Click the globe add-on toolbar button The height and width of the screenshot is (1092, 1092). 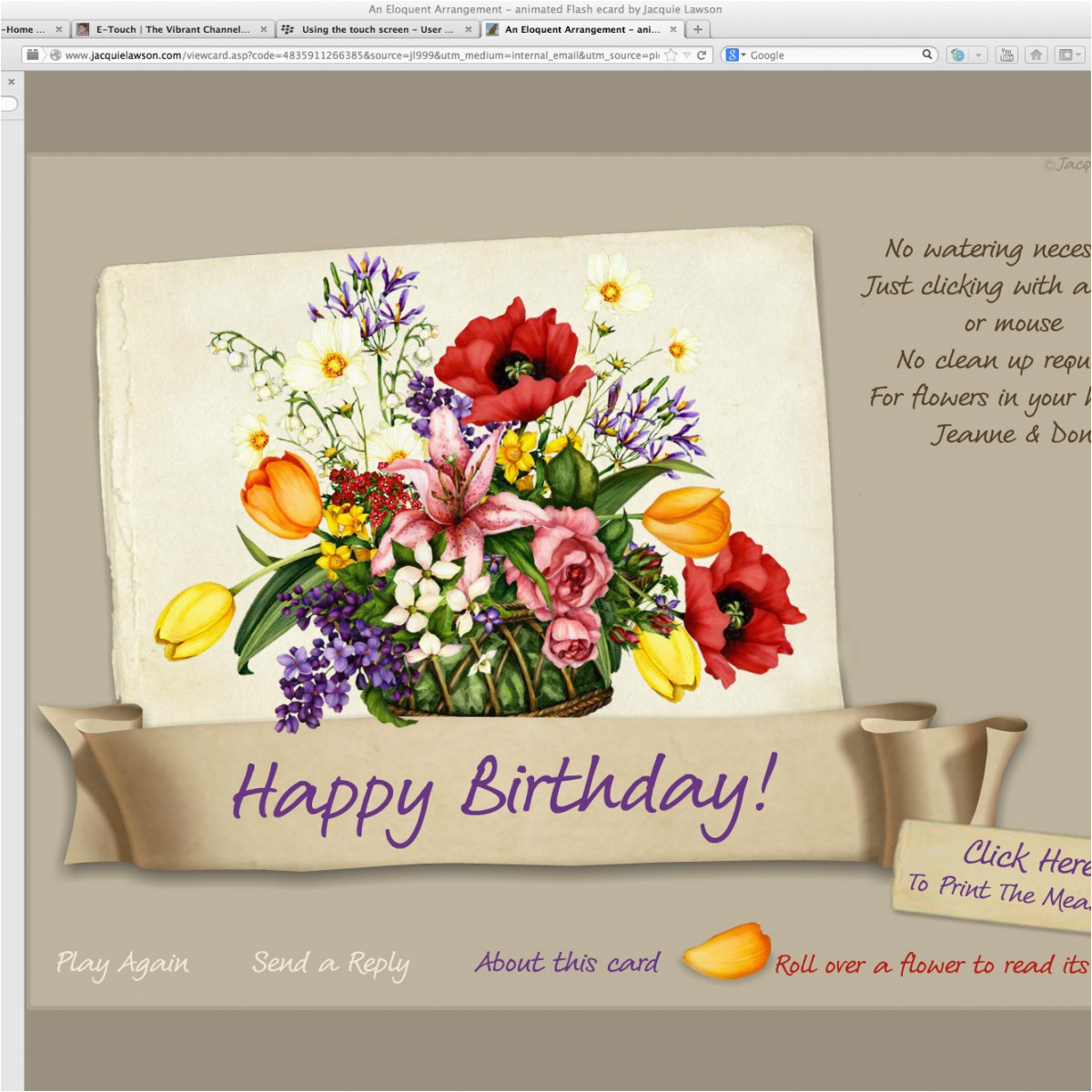(x=957, y=56)
